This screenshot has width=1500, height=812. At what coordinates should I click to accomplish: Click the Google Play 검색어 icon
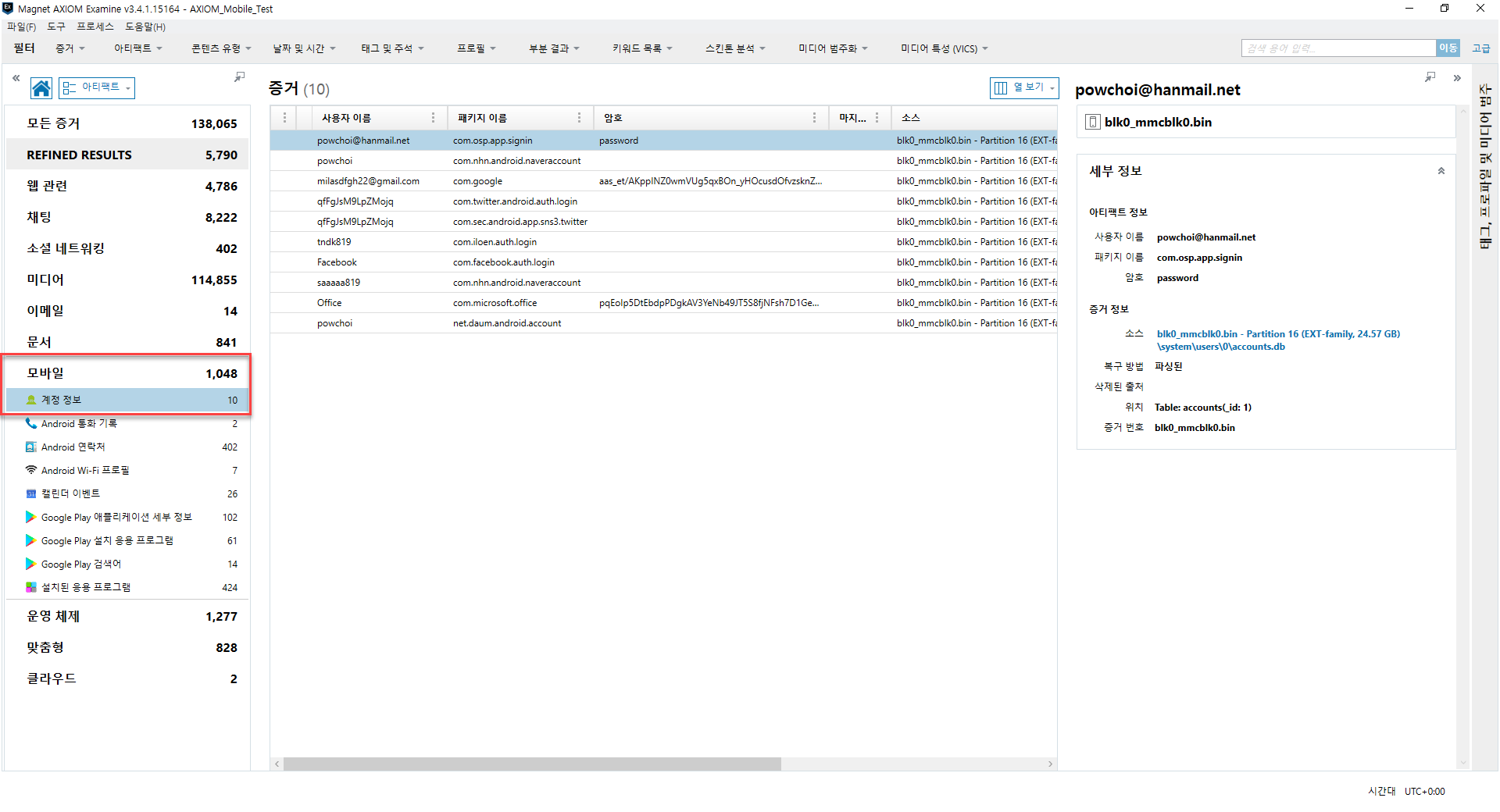click(31, 564)
